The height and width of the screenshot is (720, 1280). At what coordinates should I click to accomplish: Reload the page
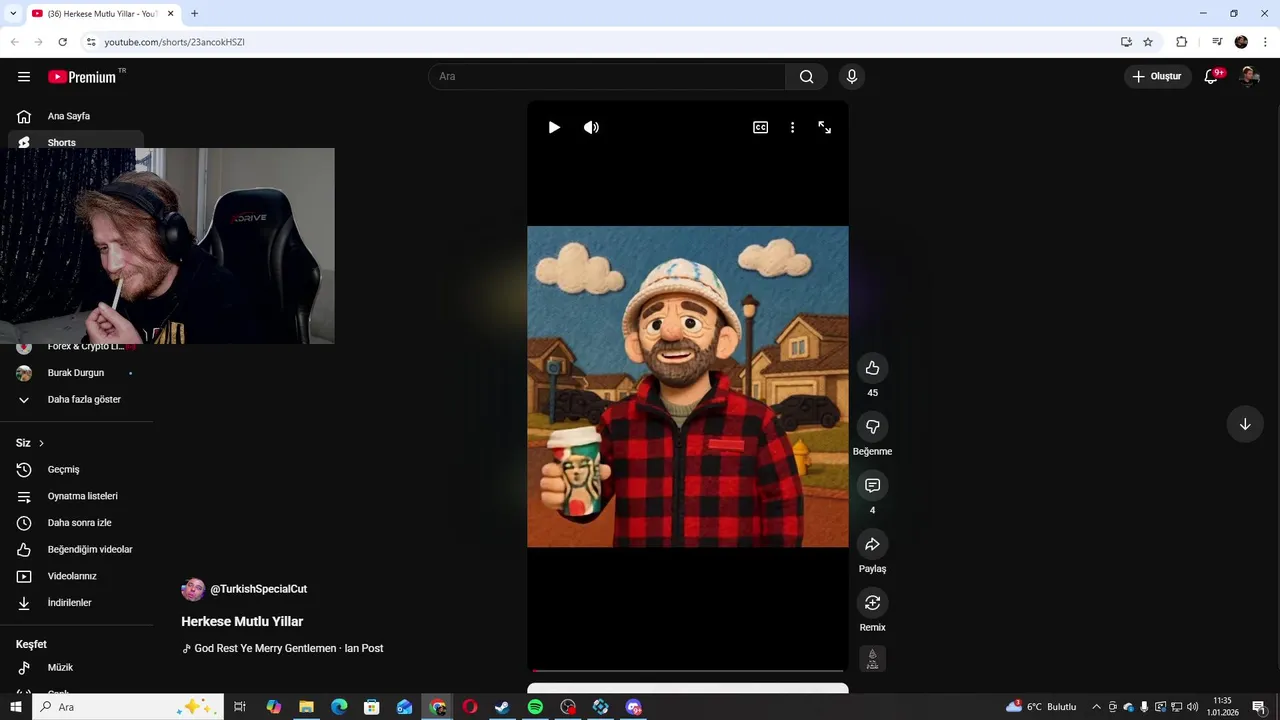62,42
